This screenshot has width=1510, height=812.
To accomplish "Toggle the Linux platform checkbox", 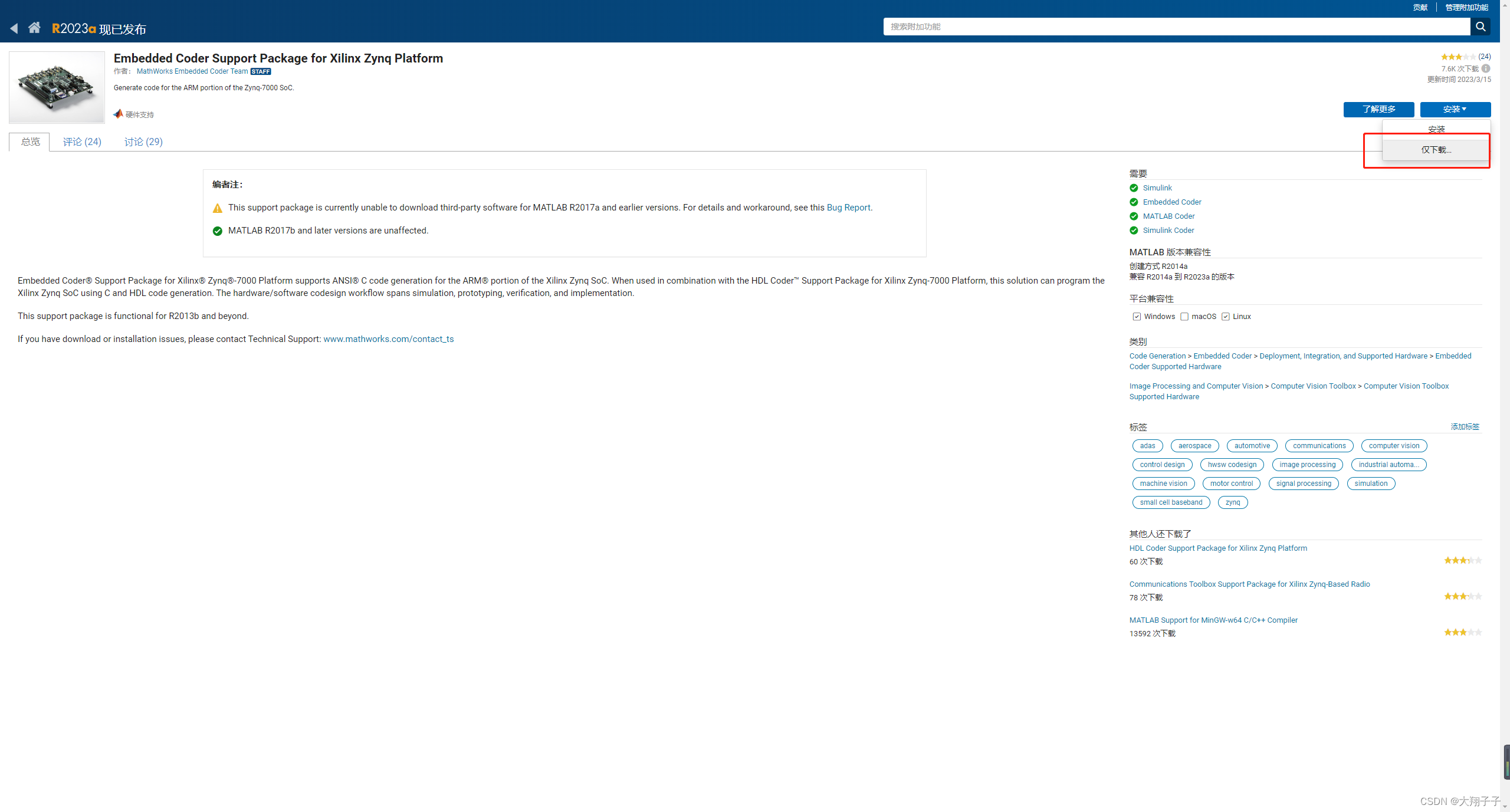I will [x=1225, y=317].
